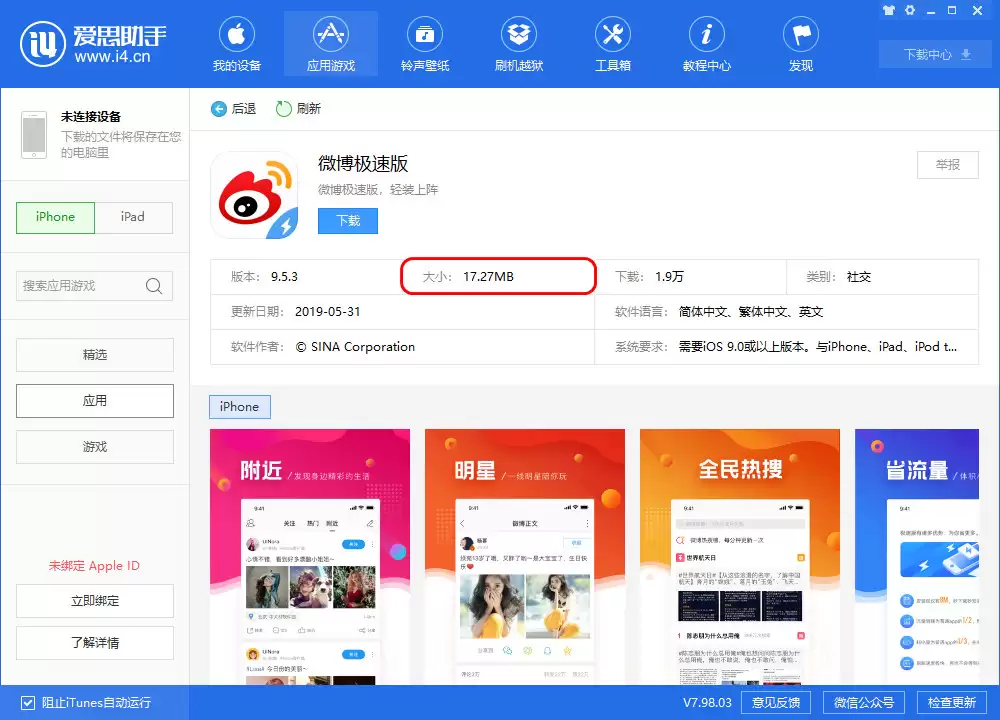Click the 微博极速版 app title

coord(363,164)
